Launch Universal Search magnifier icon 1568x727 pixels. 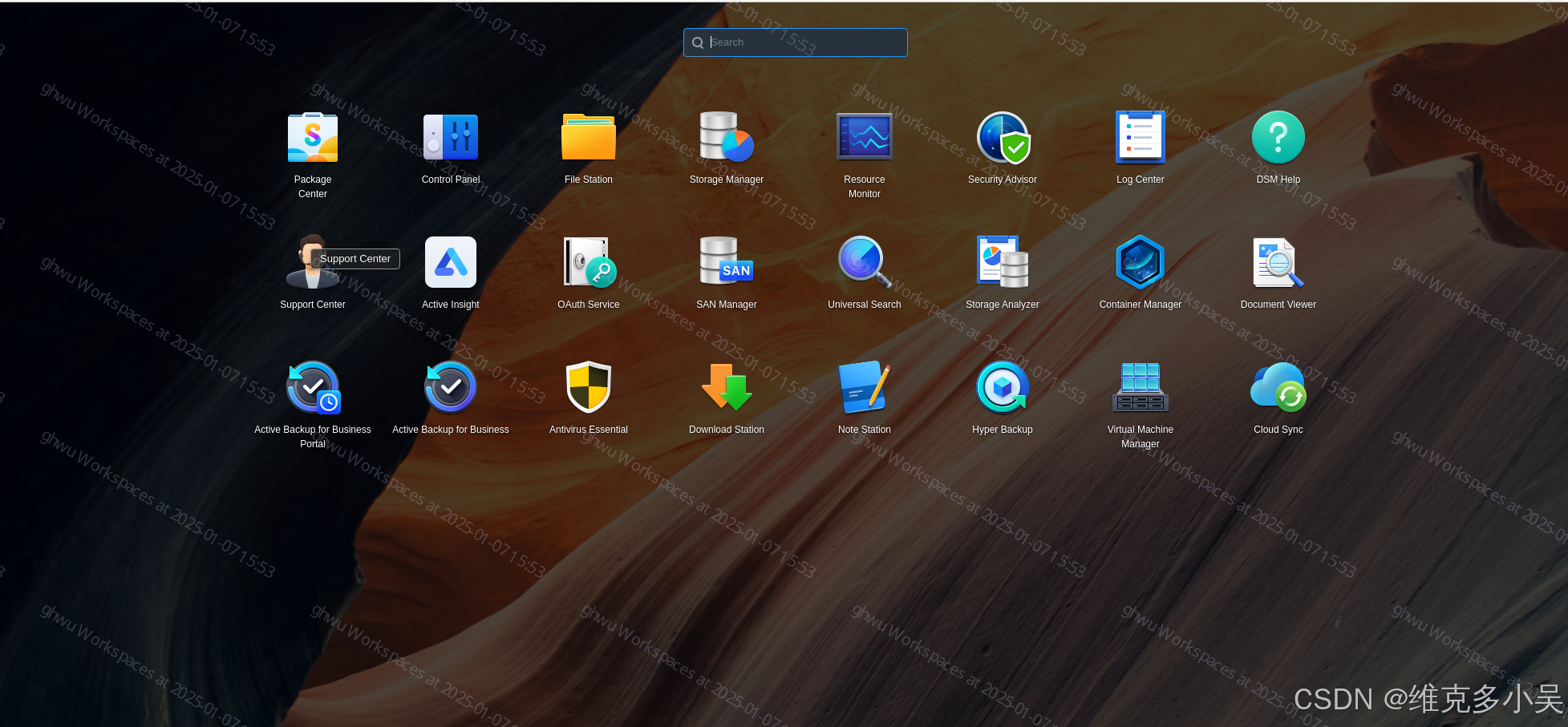point(865,262)
